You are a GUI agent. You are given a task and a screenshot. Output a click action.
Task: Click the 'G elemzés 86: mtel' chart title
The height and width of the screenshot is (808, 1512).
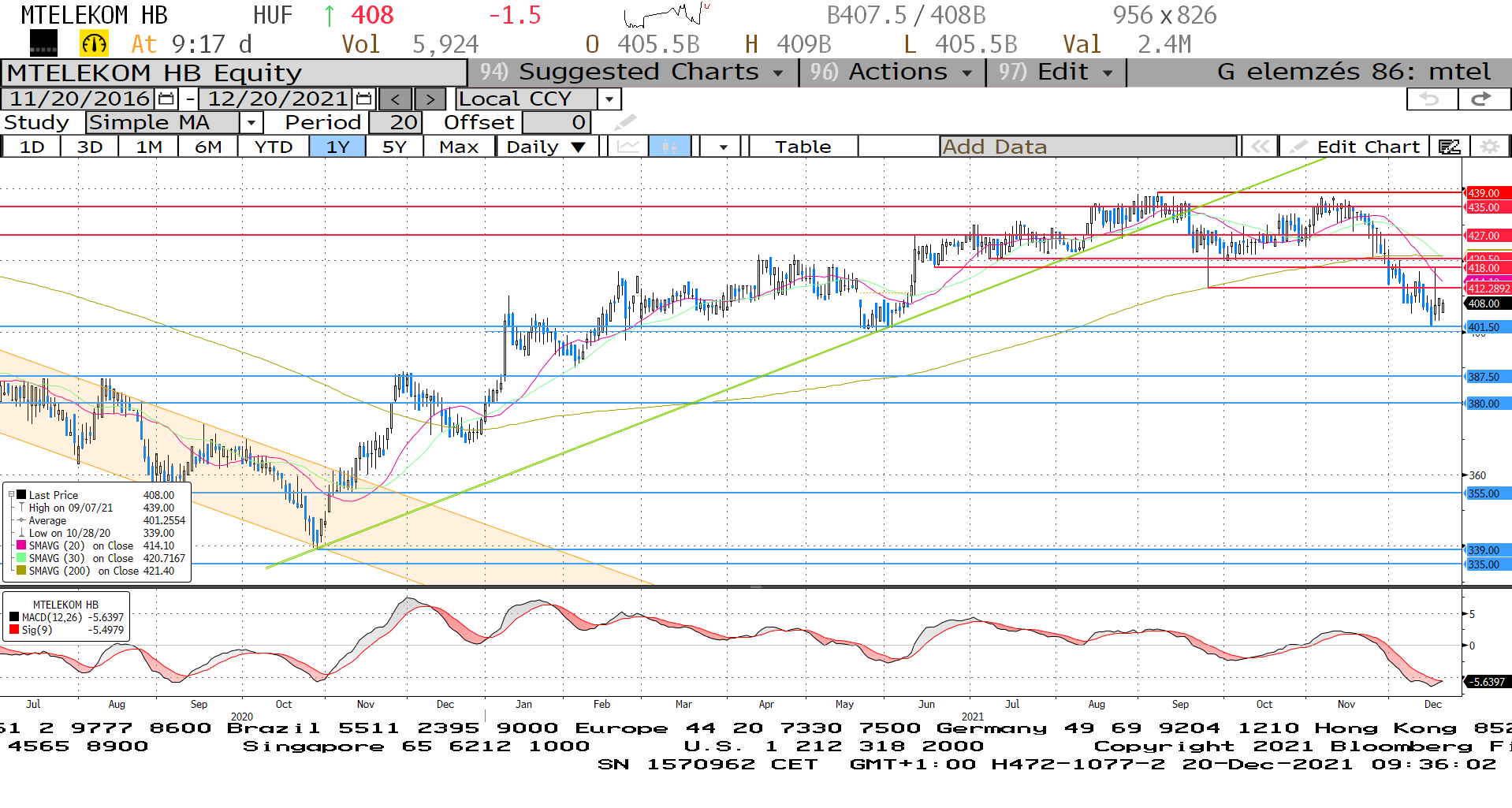click(x=1354, y=72)
